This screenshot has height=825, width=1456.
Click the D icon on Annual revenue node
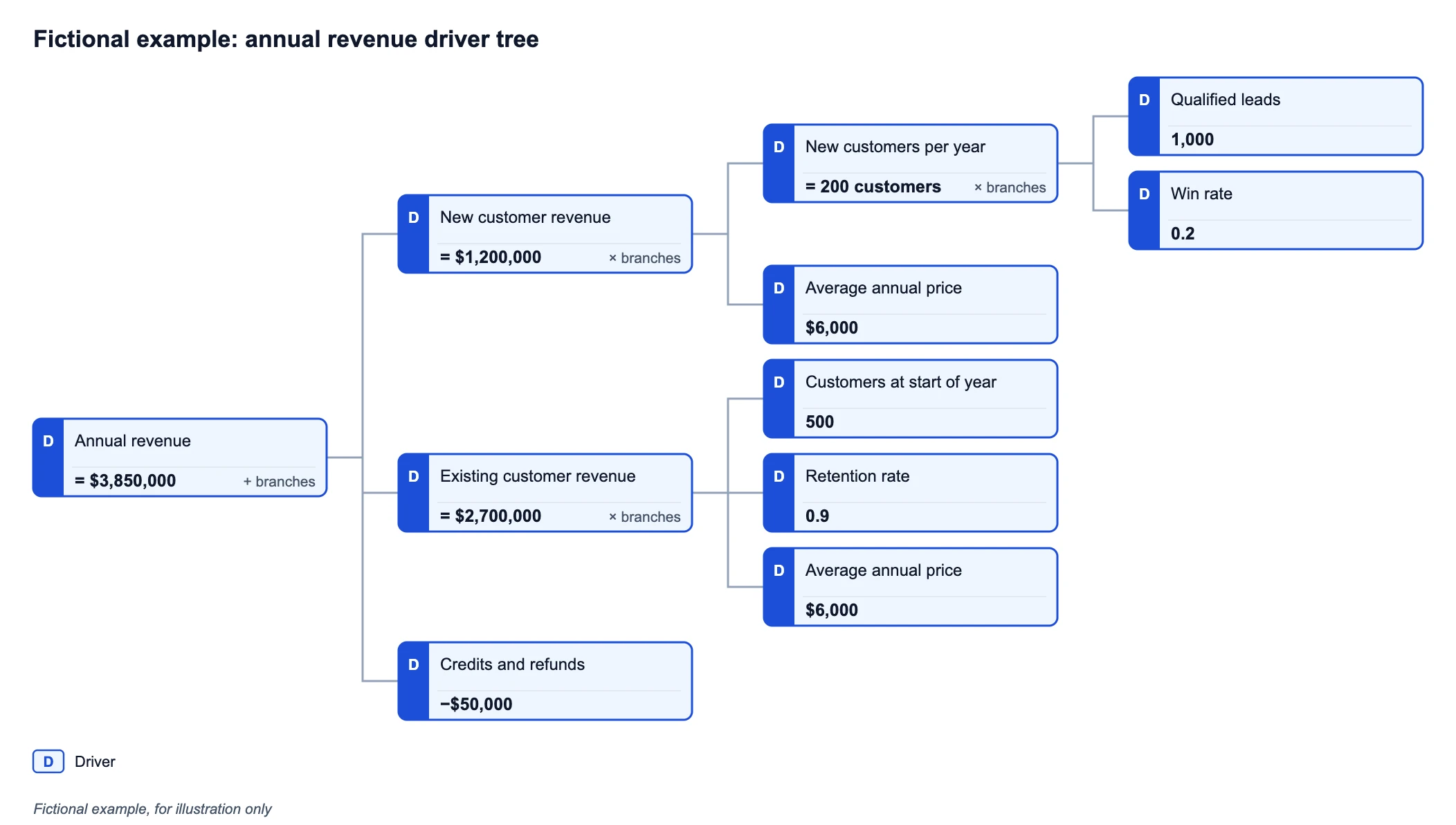tap(48, 441)
